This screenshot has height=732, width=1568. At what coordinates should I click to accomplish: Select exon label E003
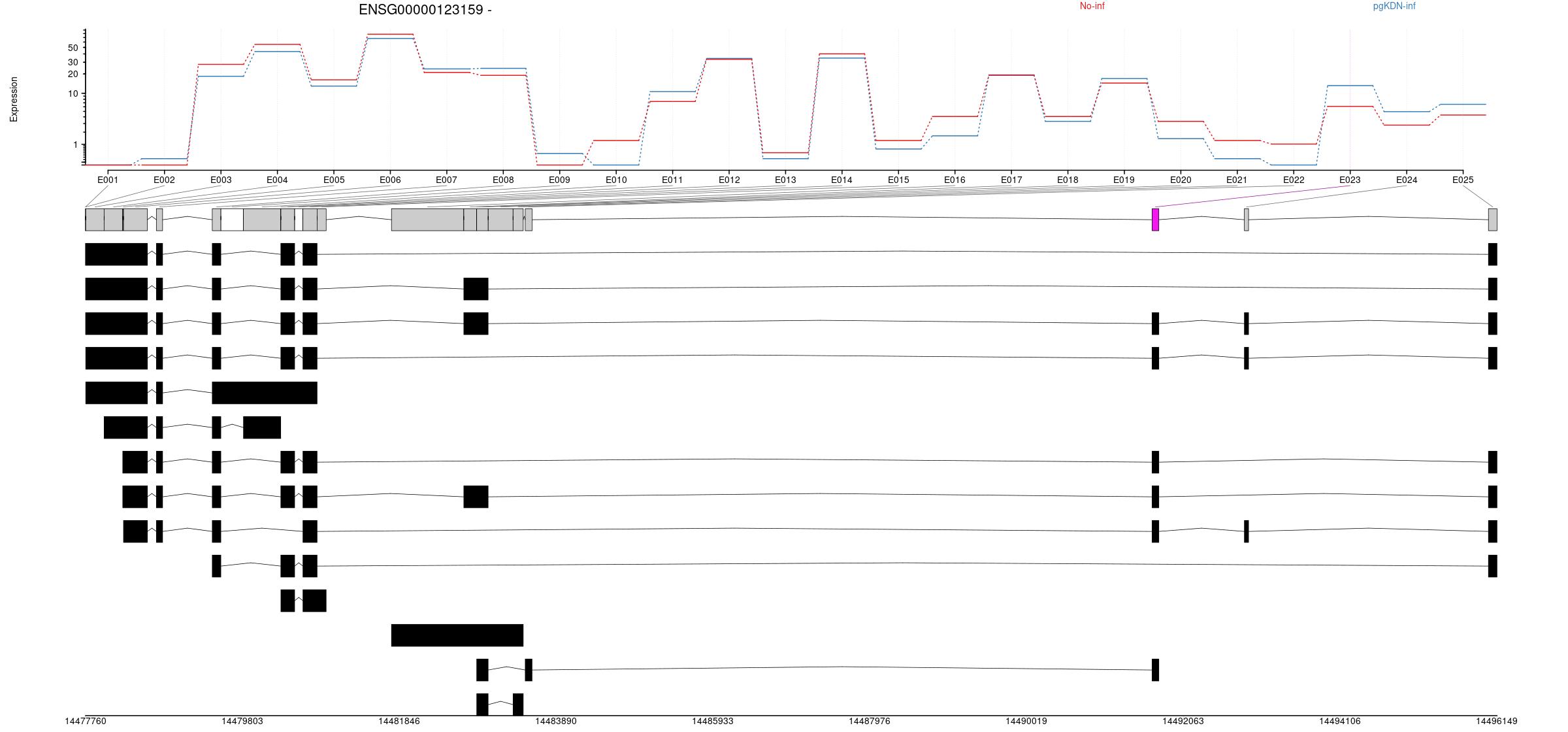[221, 180]
